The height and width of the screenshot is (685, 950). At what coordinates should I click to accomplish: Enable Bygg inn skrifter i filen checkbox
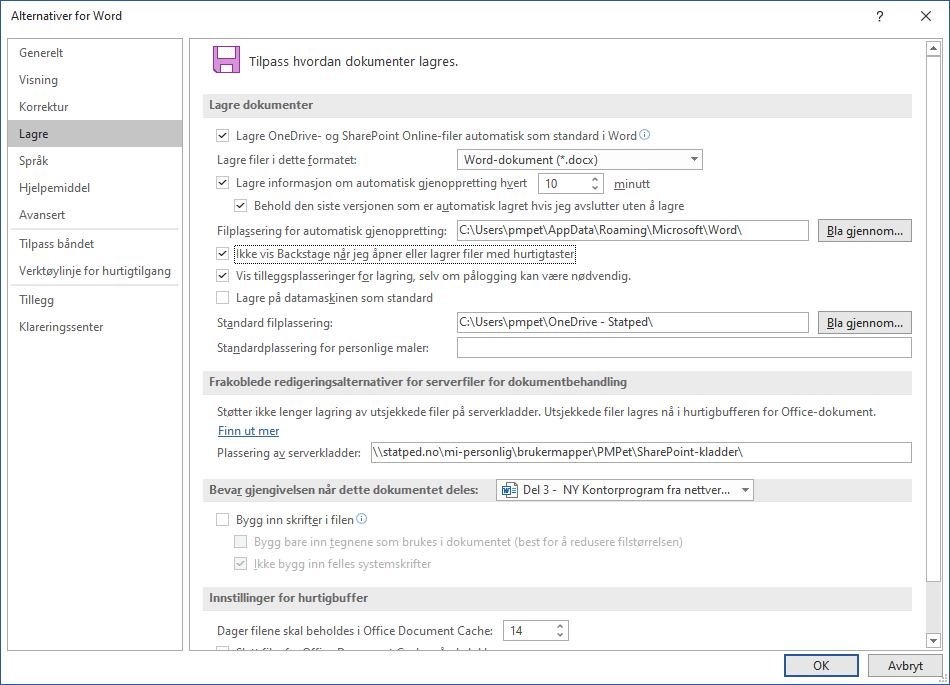point(223,520)
